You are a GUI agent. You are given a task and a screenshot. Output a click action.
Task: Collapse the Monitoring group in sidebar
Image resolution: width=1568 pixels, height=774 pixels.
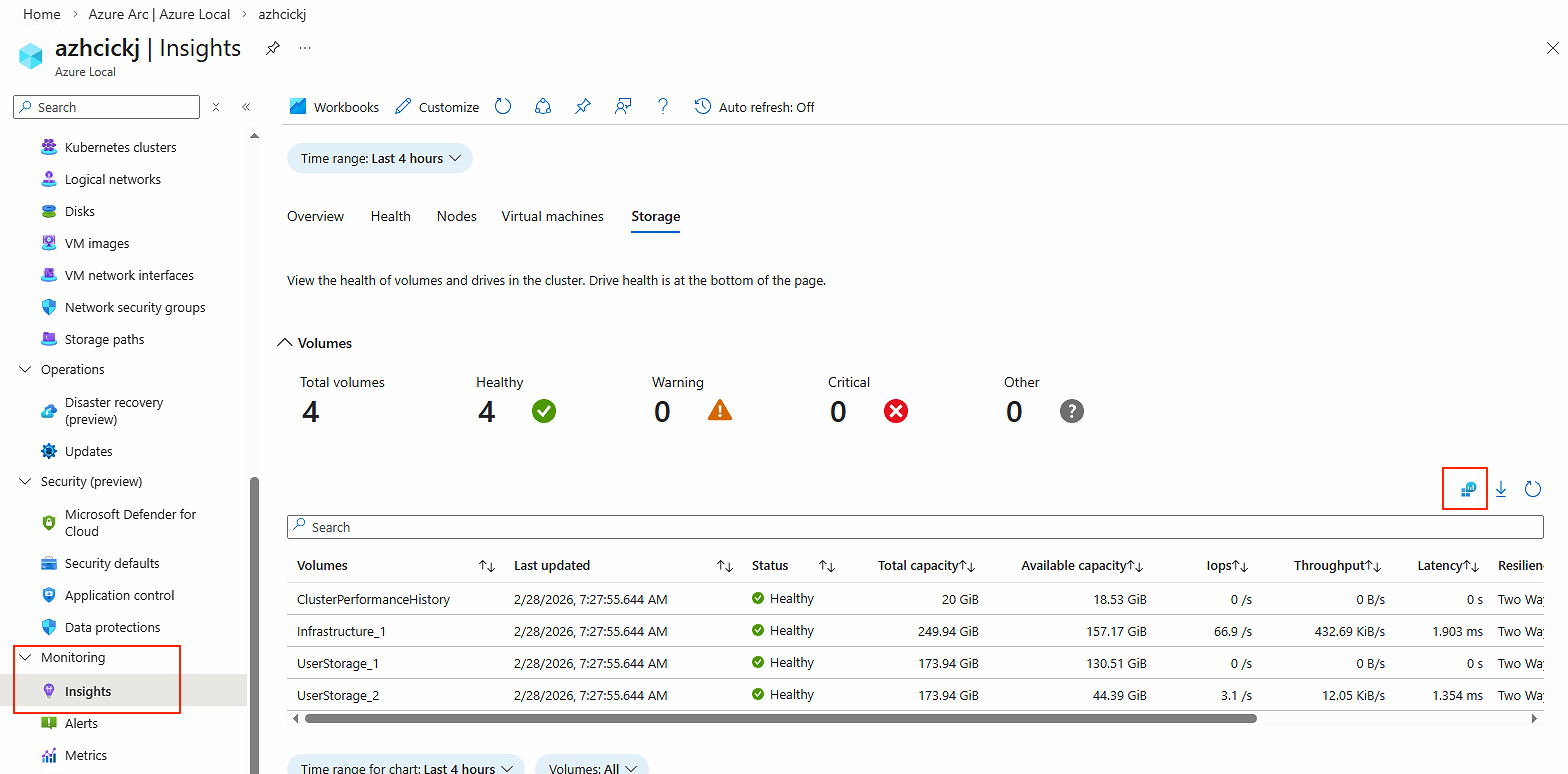tap(26, 658)
